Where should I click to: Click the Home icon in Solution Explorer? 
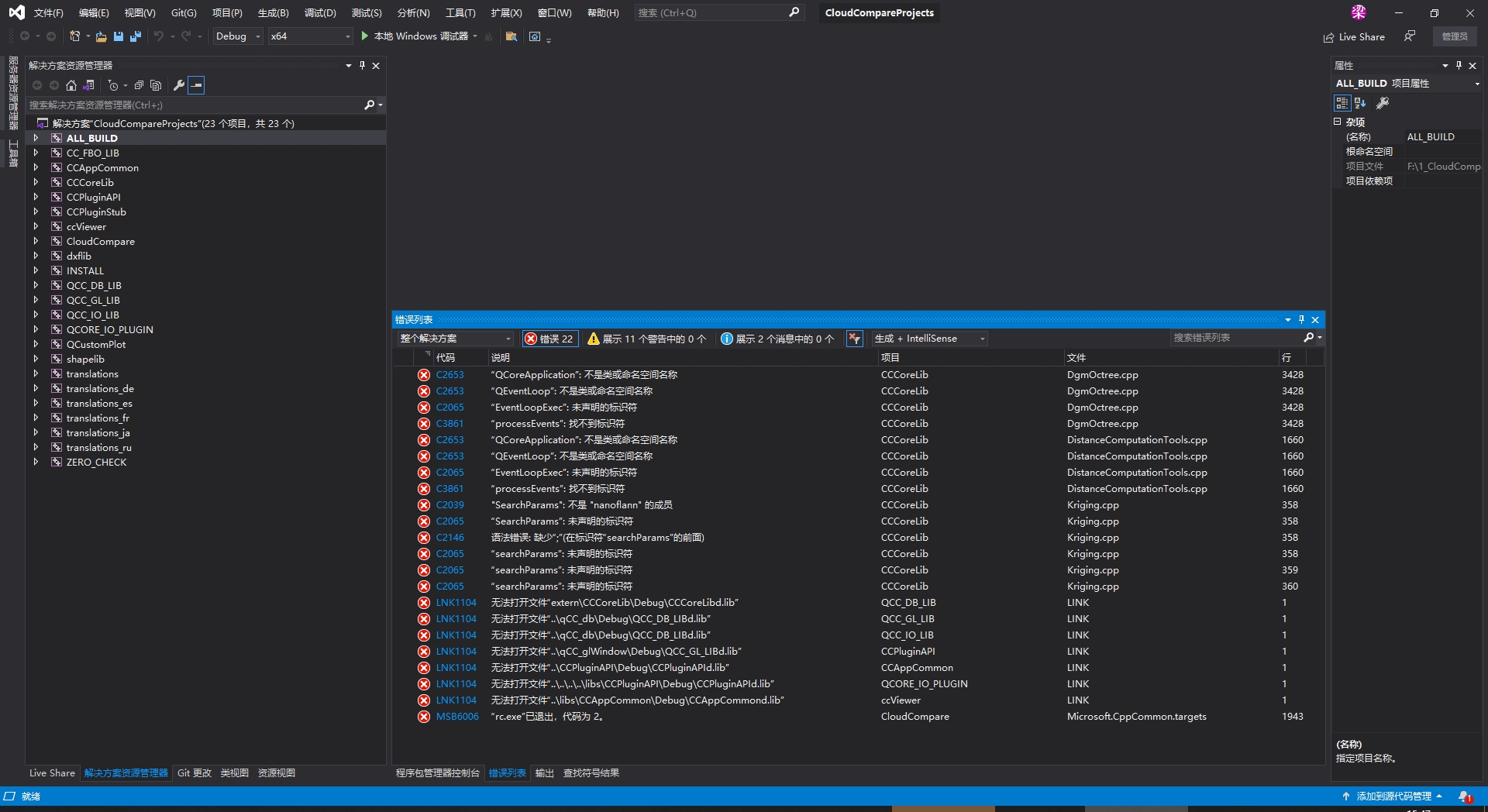click(x=71, y=85)
